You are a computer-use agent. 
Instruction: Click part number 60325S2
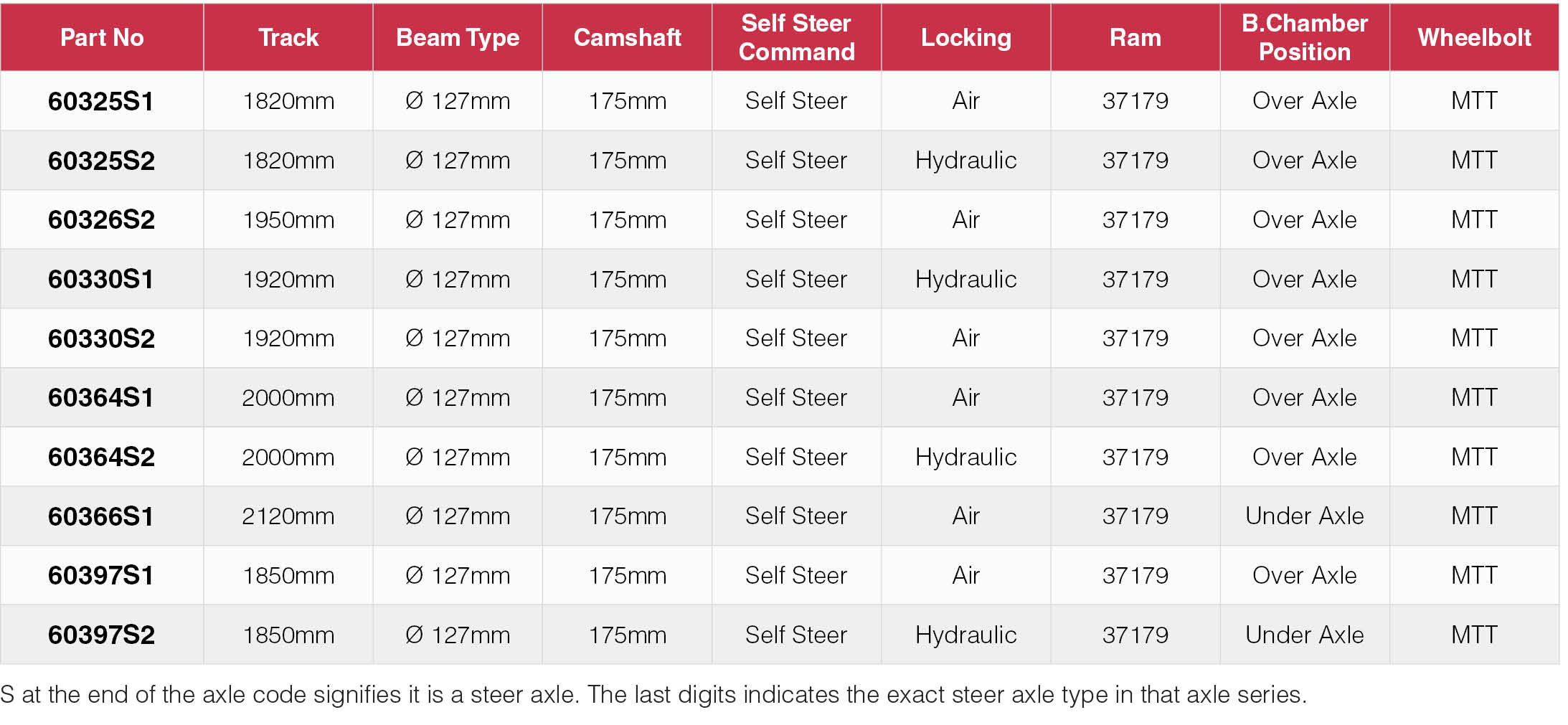101,161
